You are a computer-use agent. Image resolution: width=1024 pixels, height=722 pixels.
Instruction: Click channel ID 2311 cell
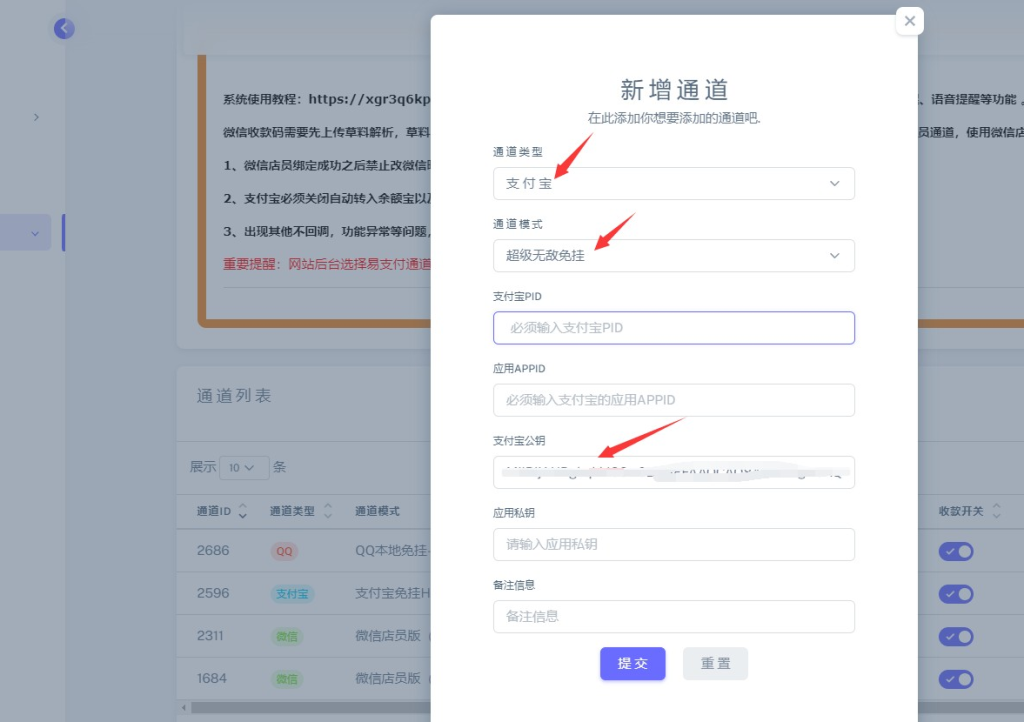point(210,635)
